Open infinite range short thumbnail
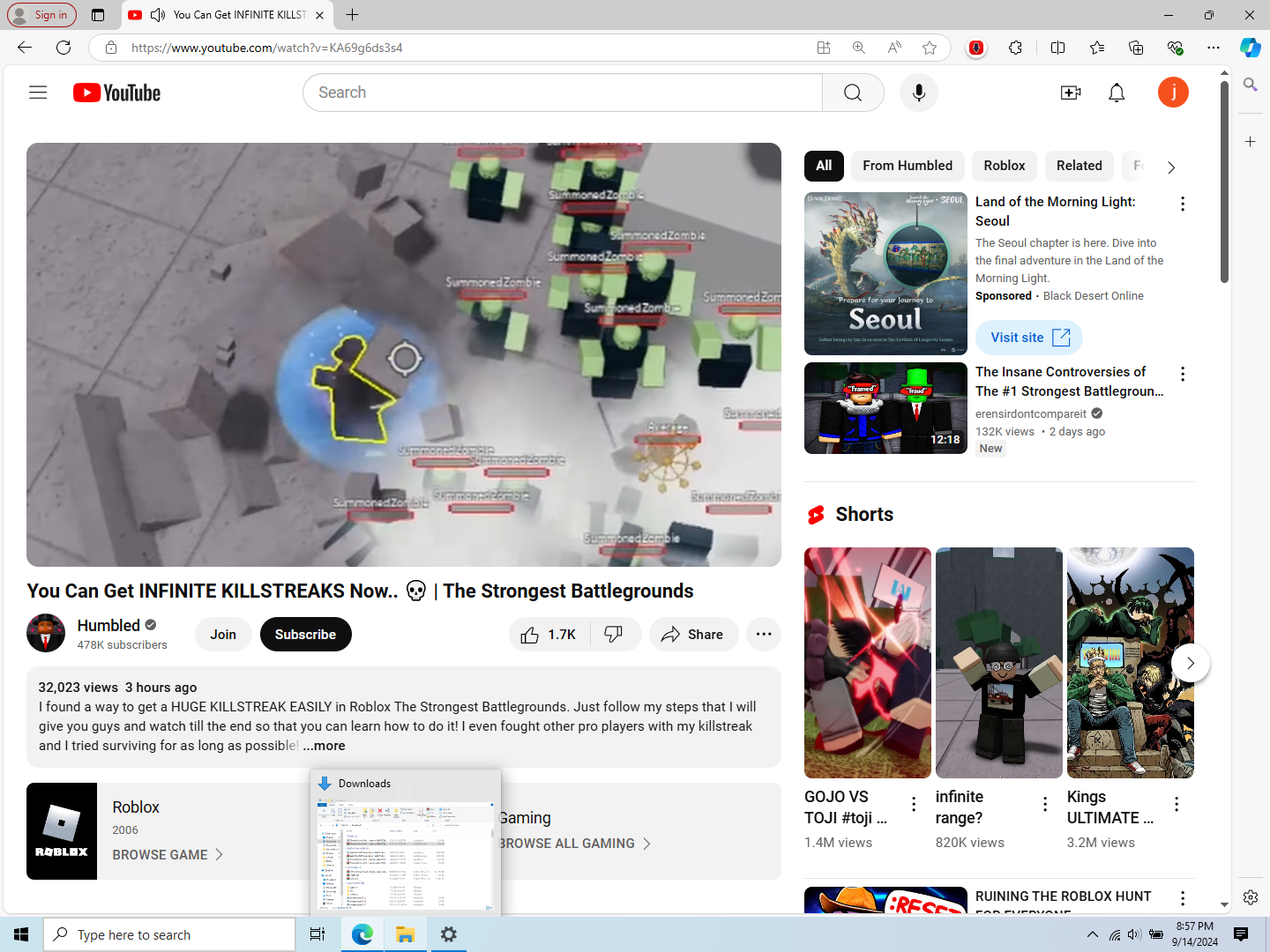 click(x=999, y=663)
